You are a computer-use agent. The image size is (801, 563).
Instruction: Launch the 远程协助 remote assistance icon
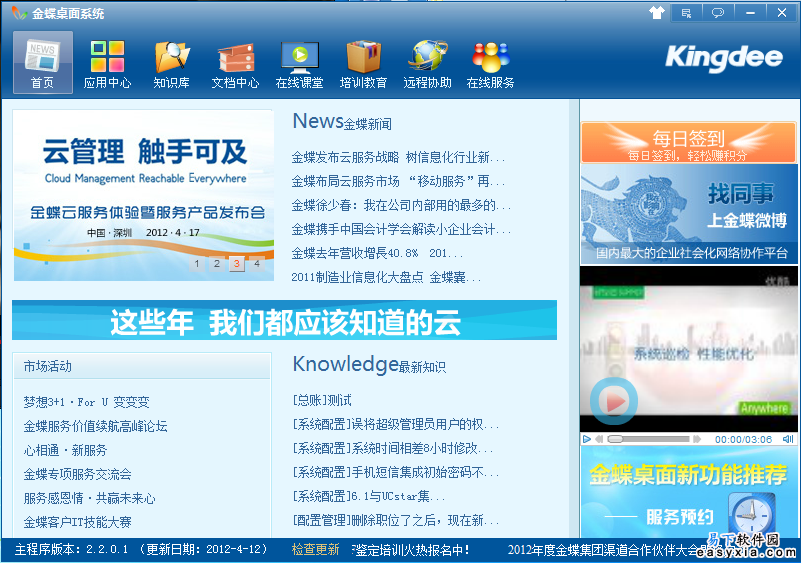tap(427, 63)
